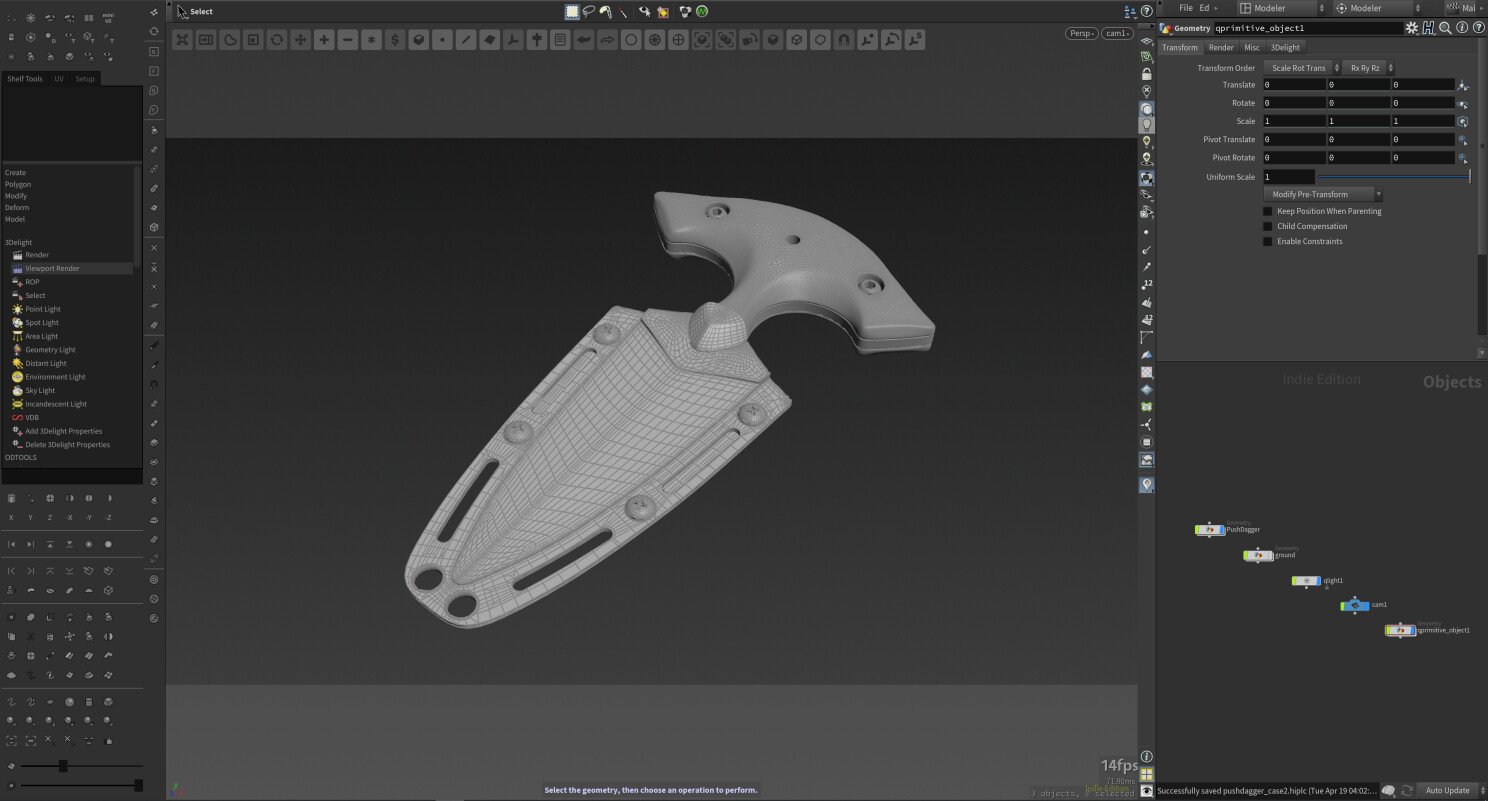
Task: Select the Deform shelf category
Action: tap(17, 207)
